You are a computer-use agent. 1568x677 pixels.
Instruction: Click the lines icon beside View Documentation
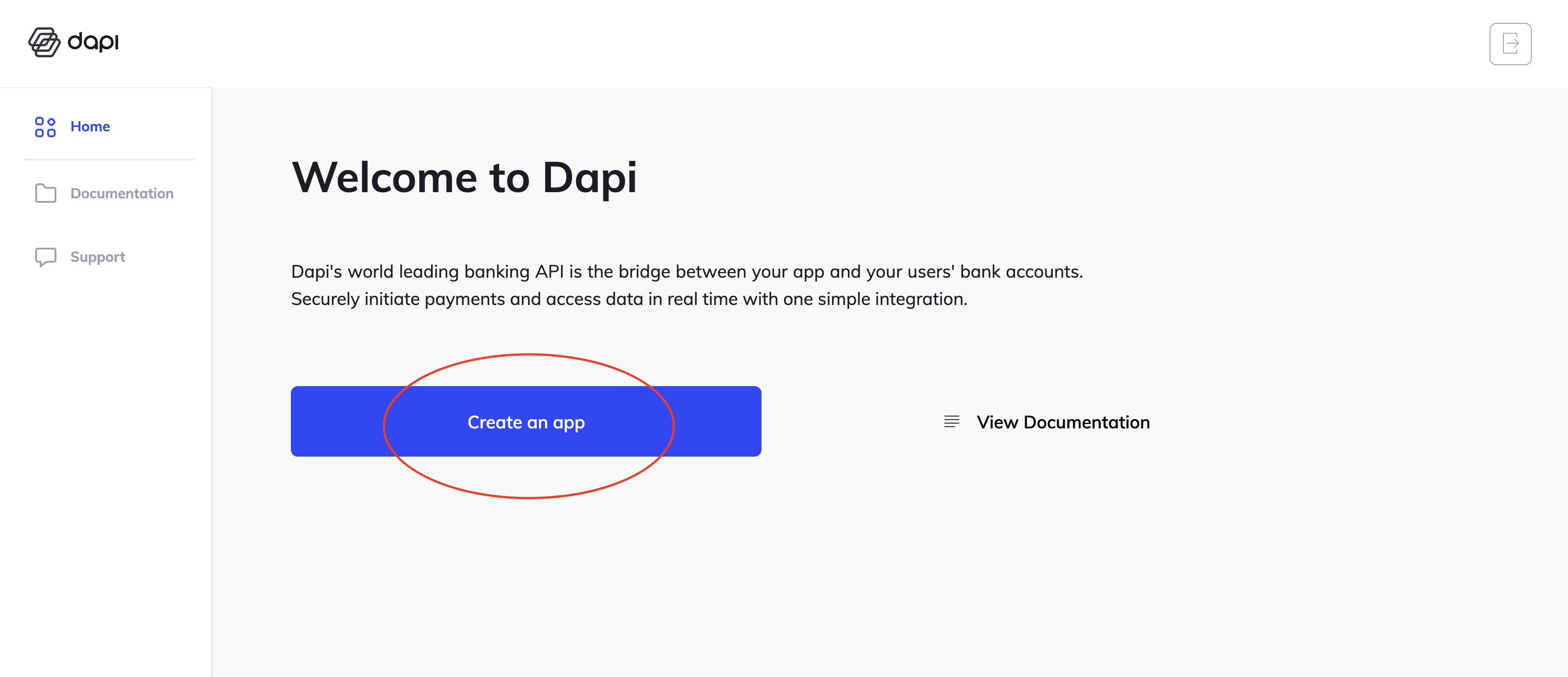(x=951, y=421)
